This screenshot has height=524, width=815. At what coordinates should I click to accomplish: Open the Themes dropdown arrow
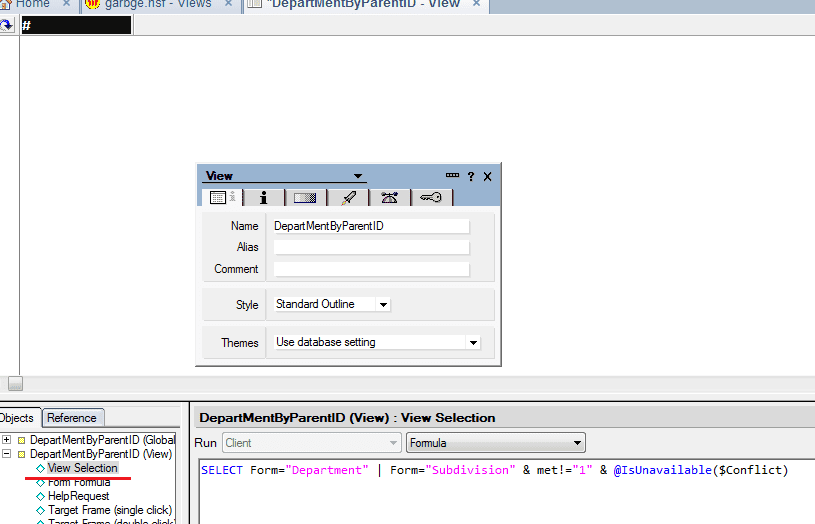(473, 342)
